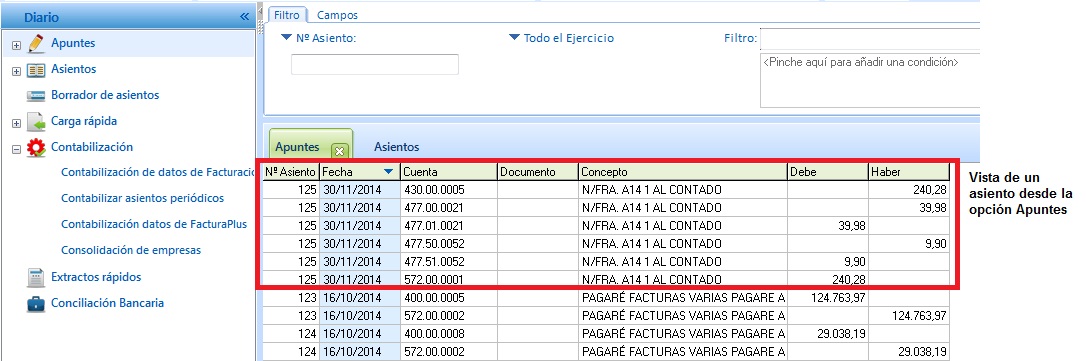
Task: Open Conciliación Bancaria
Action: [x=107, y=303]
